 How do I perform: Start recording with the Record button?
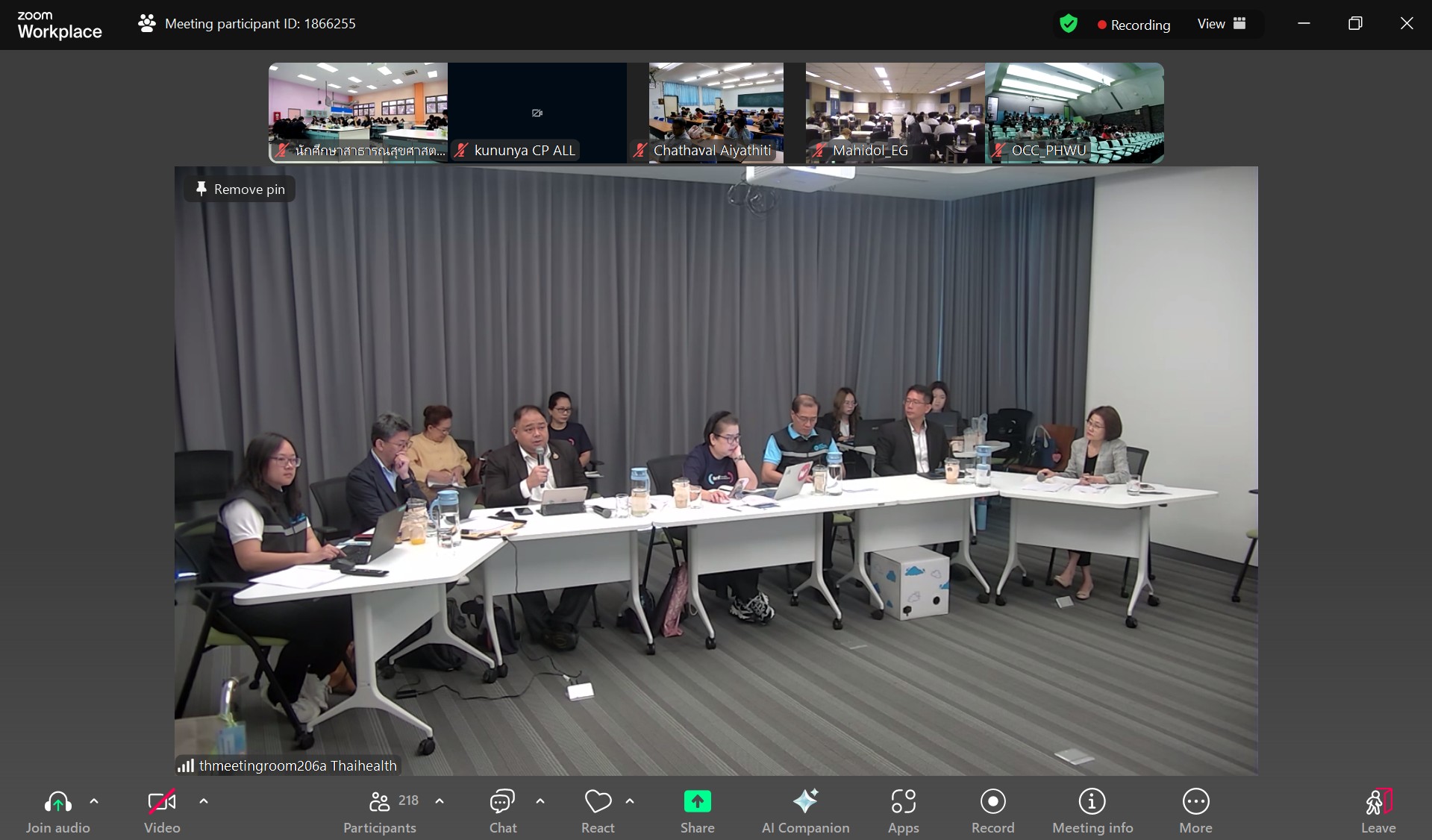coord(992,811)
